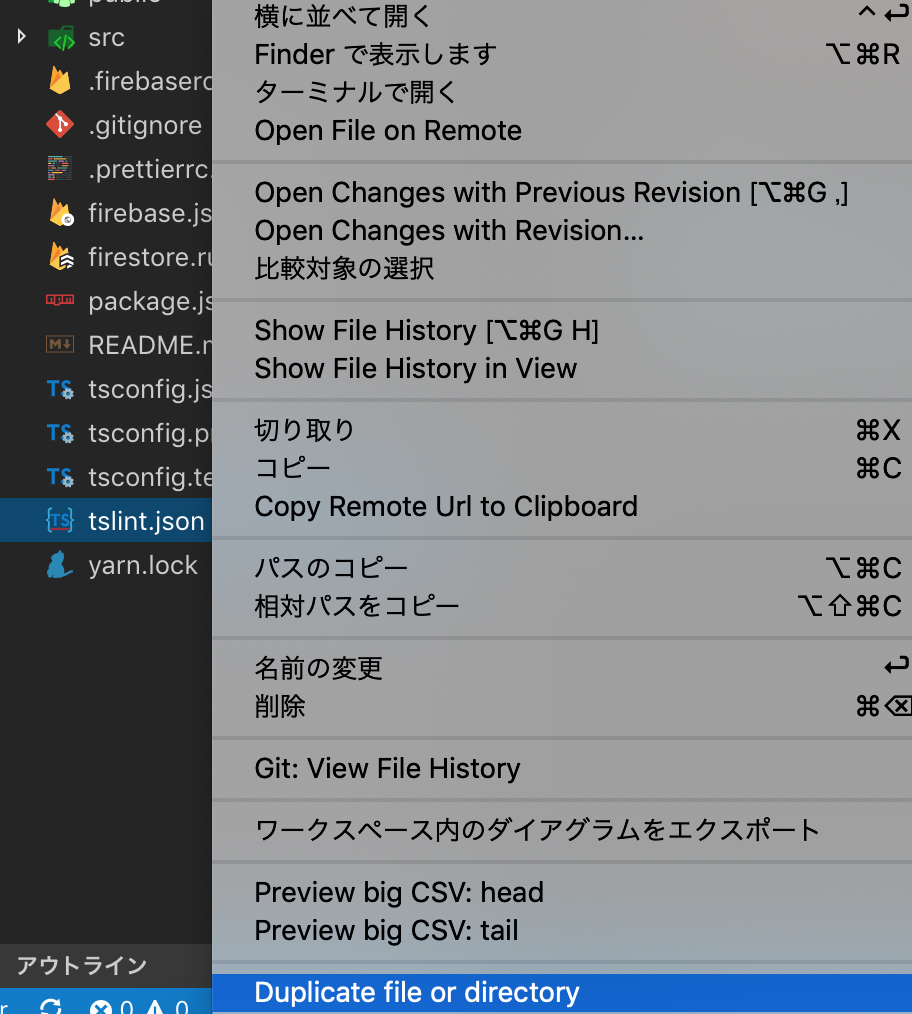912x1014 pixels.
Task: Click the npm icon beside package.json
Action: [61, 301]
